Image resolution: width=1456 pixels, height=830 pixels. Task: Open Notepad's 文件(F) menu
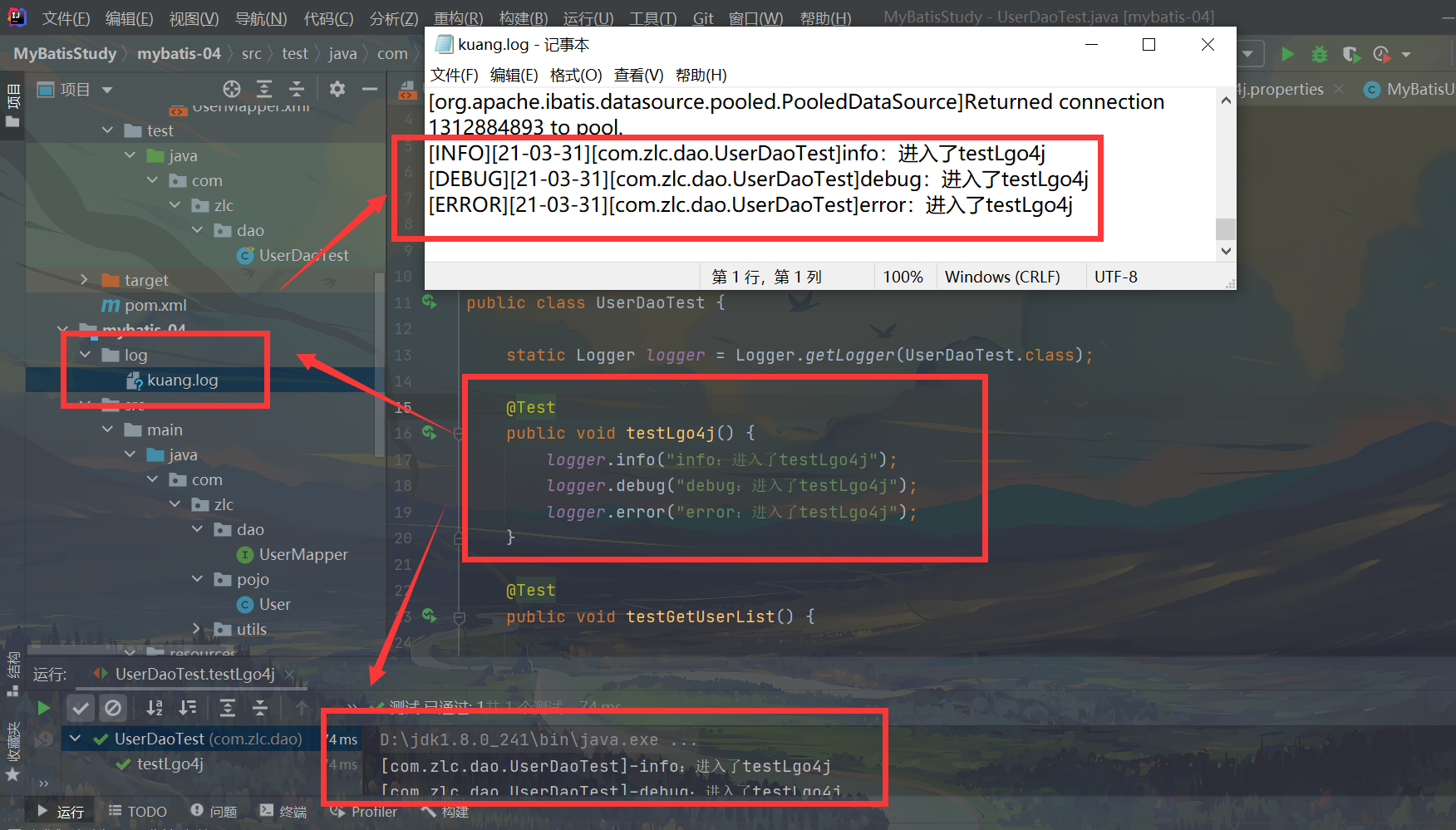pyautogui.click(x=454, y=74)
